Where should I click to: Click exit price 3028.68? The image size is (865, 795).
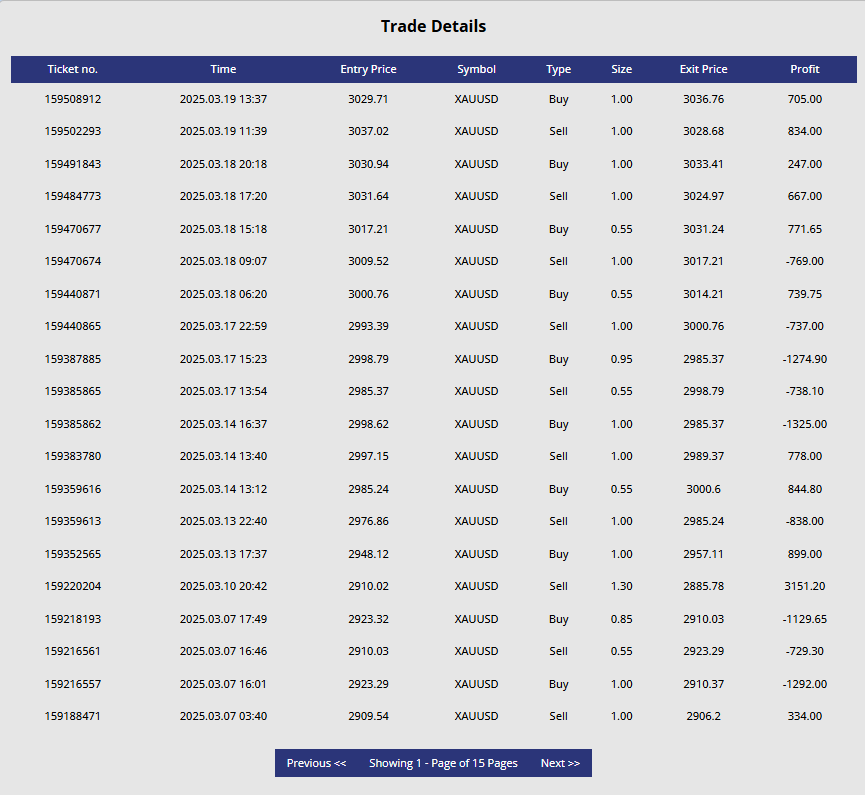703,131
